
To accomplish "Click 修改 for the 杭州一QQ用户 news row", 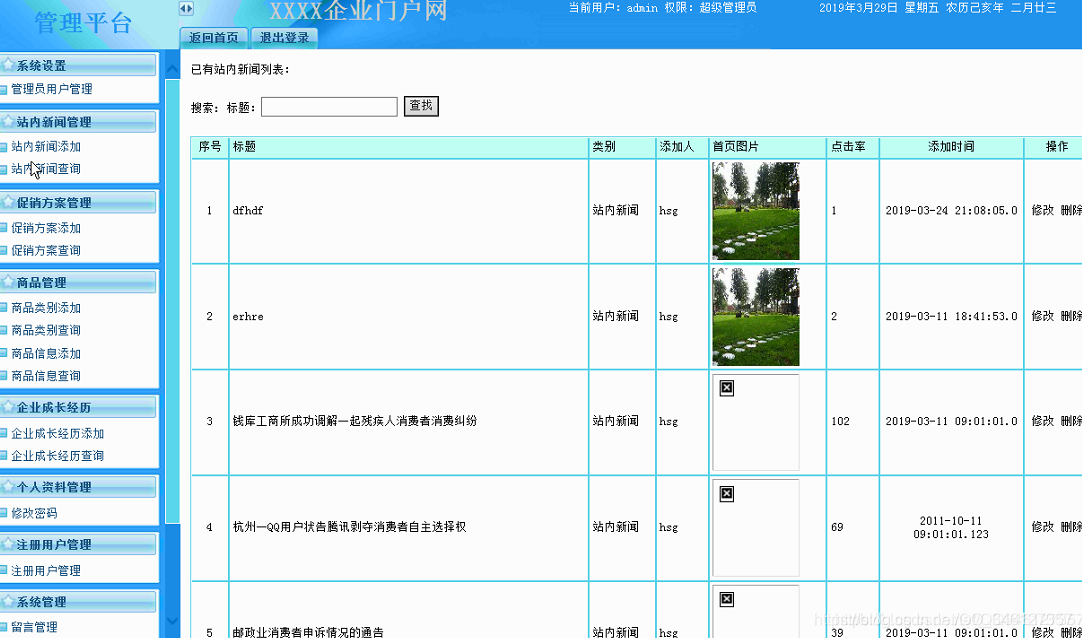I will click(1042, 527).
